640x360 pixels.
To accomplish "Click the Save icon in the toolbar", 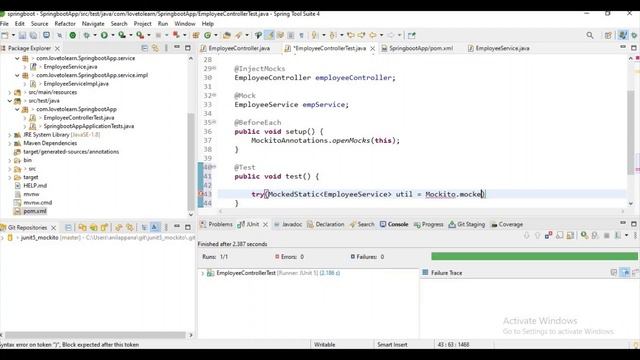I will [22, 36].
